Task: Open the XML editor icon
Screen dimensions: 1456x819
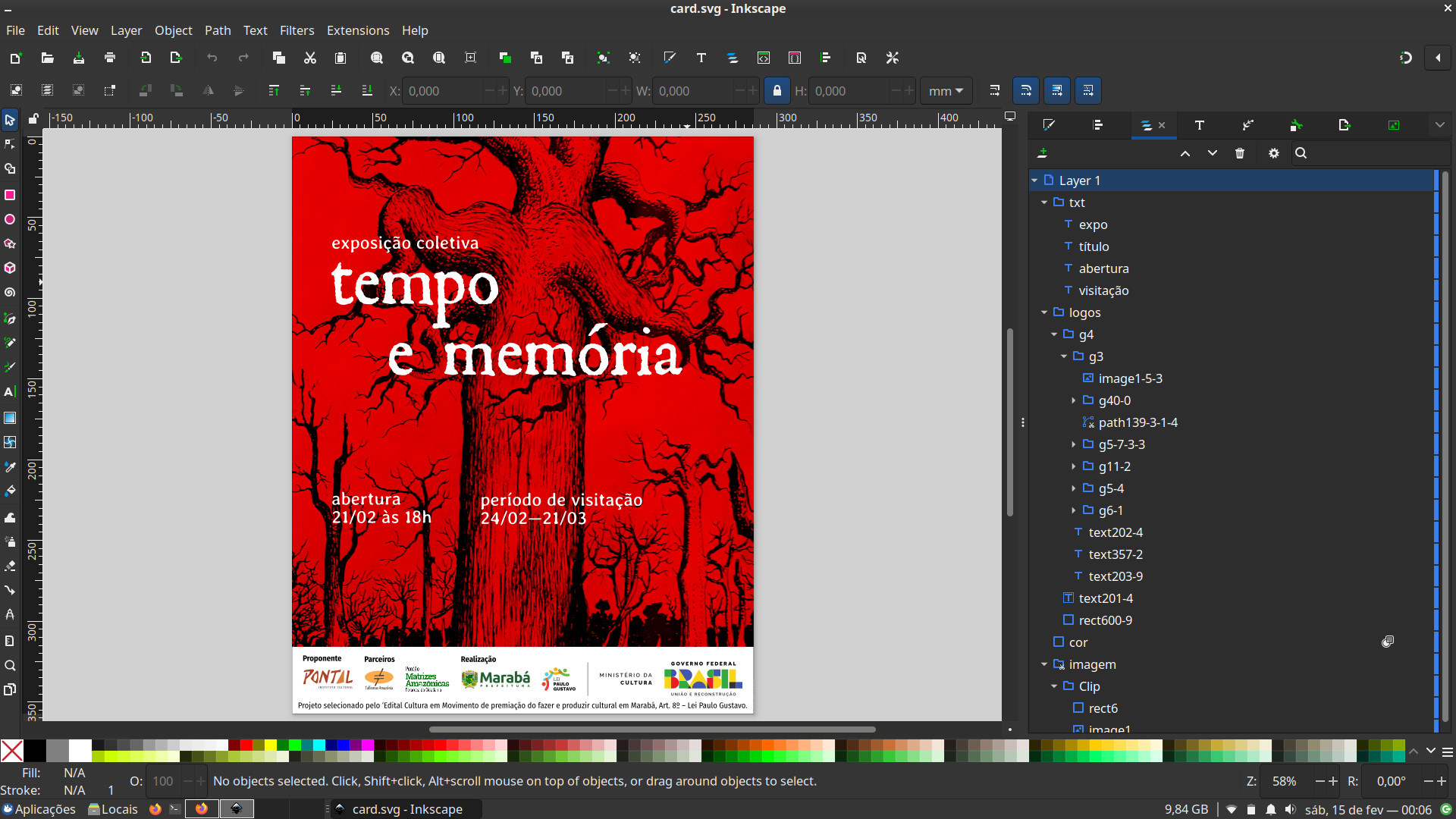Action: (x=764, y=58)
